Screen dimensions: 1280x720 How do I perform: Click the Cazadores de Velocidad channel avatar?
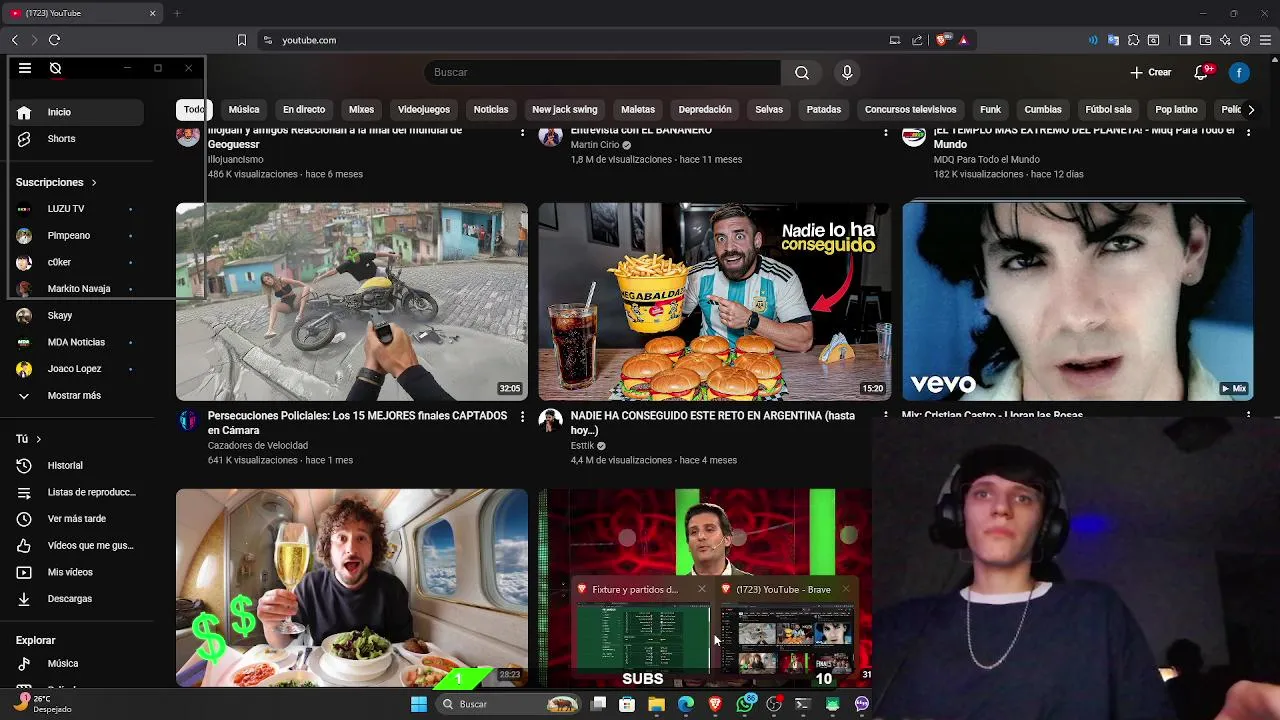click(x=188, y=420)
